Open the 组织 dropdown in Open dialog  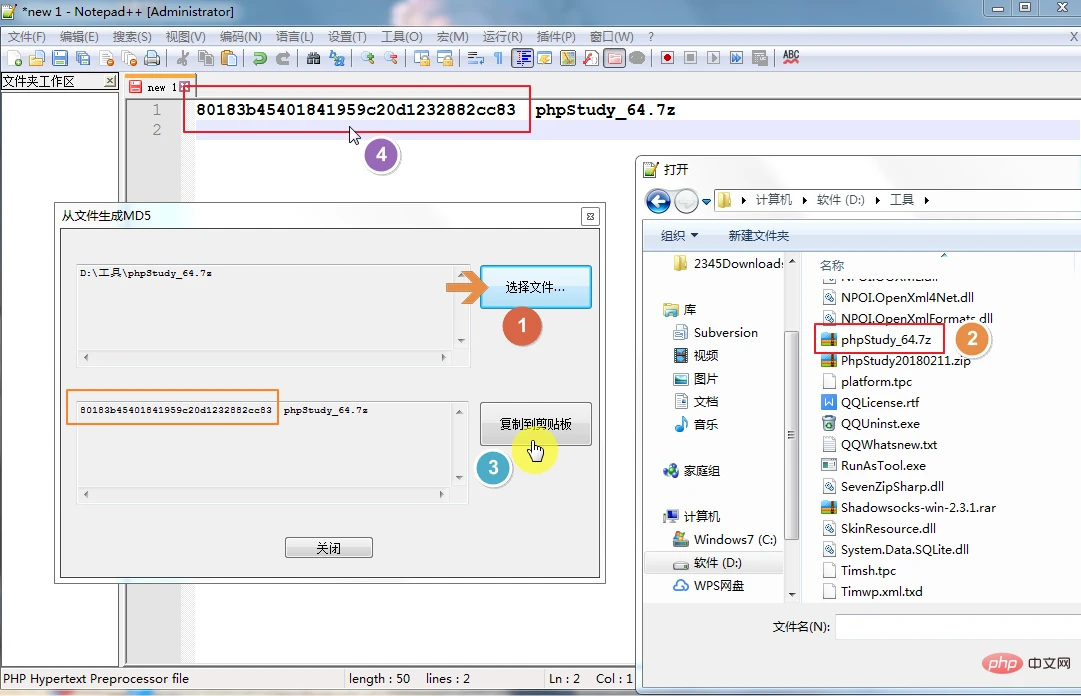point(679,236)
